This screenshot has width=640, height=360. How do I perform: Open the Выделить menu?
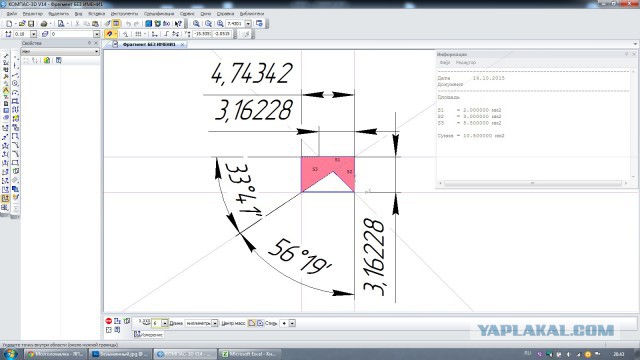[58, 13]
